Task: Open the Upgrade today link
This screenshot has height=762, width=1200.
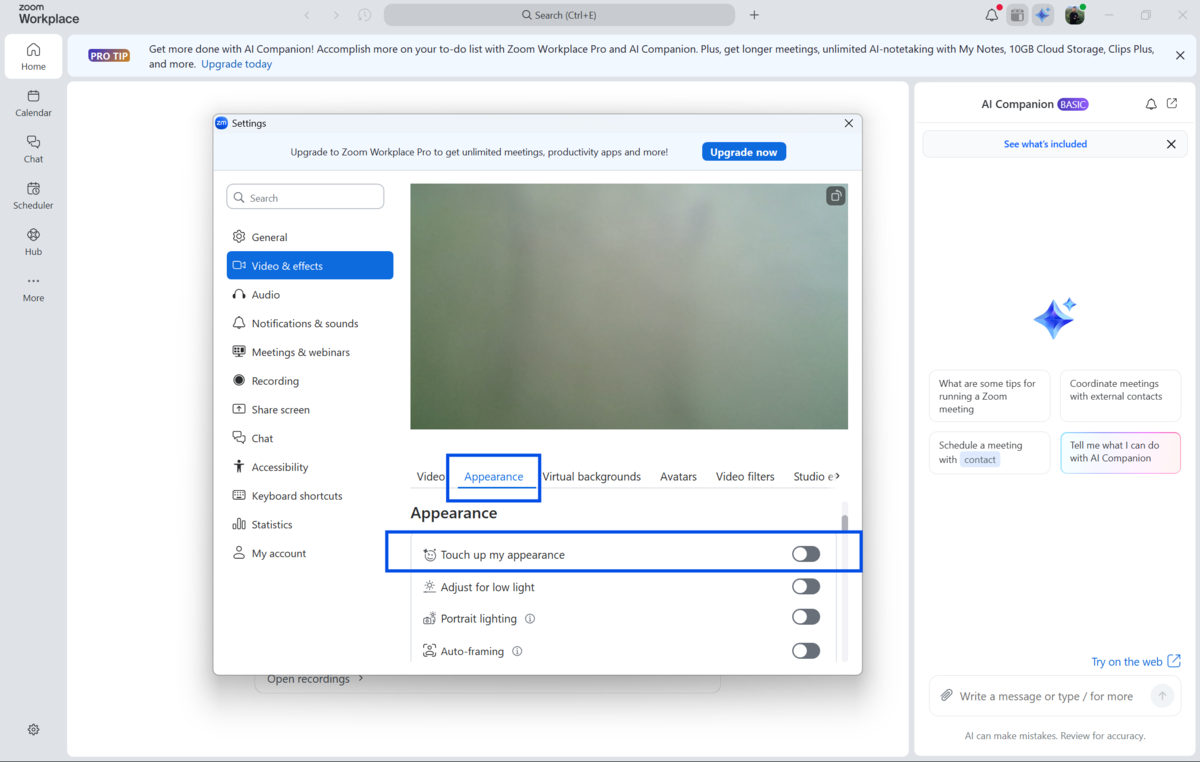Action: coord(236,64)
